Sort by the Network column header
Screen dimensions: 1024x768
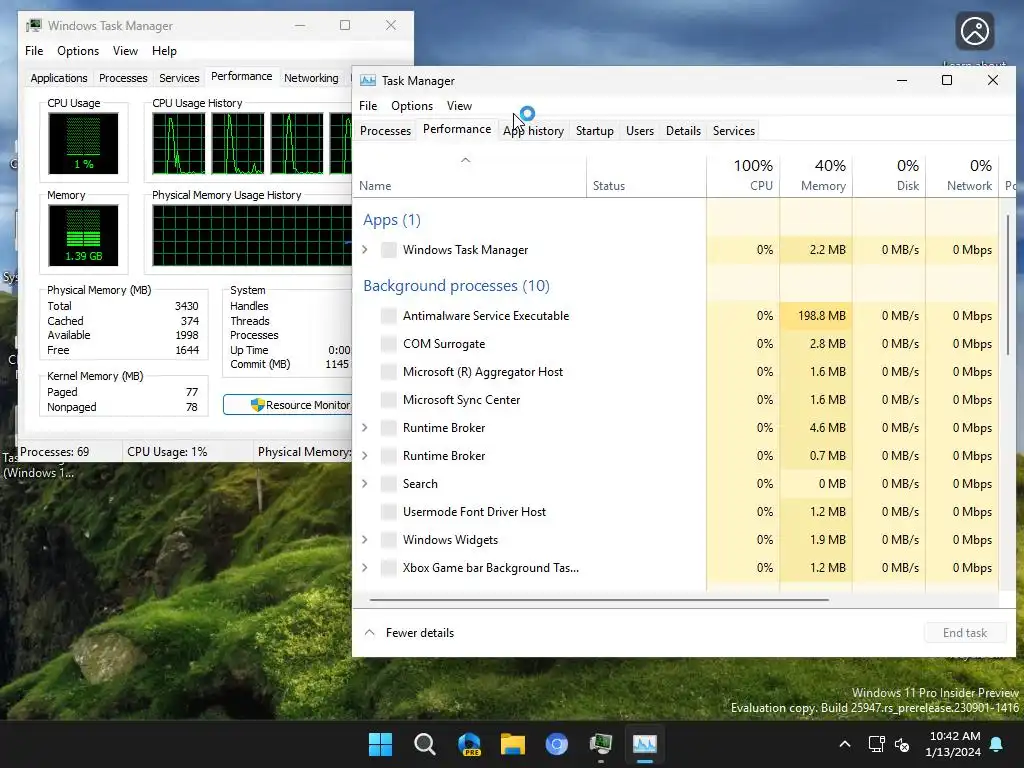(x=963, y=176)
